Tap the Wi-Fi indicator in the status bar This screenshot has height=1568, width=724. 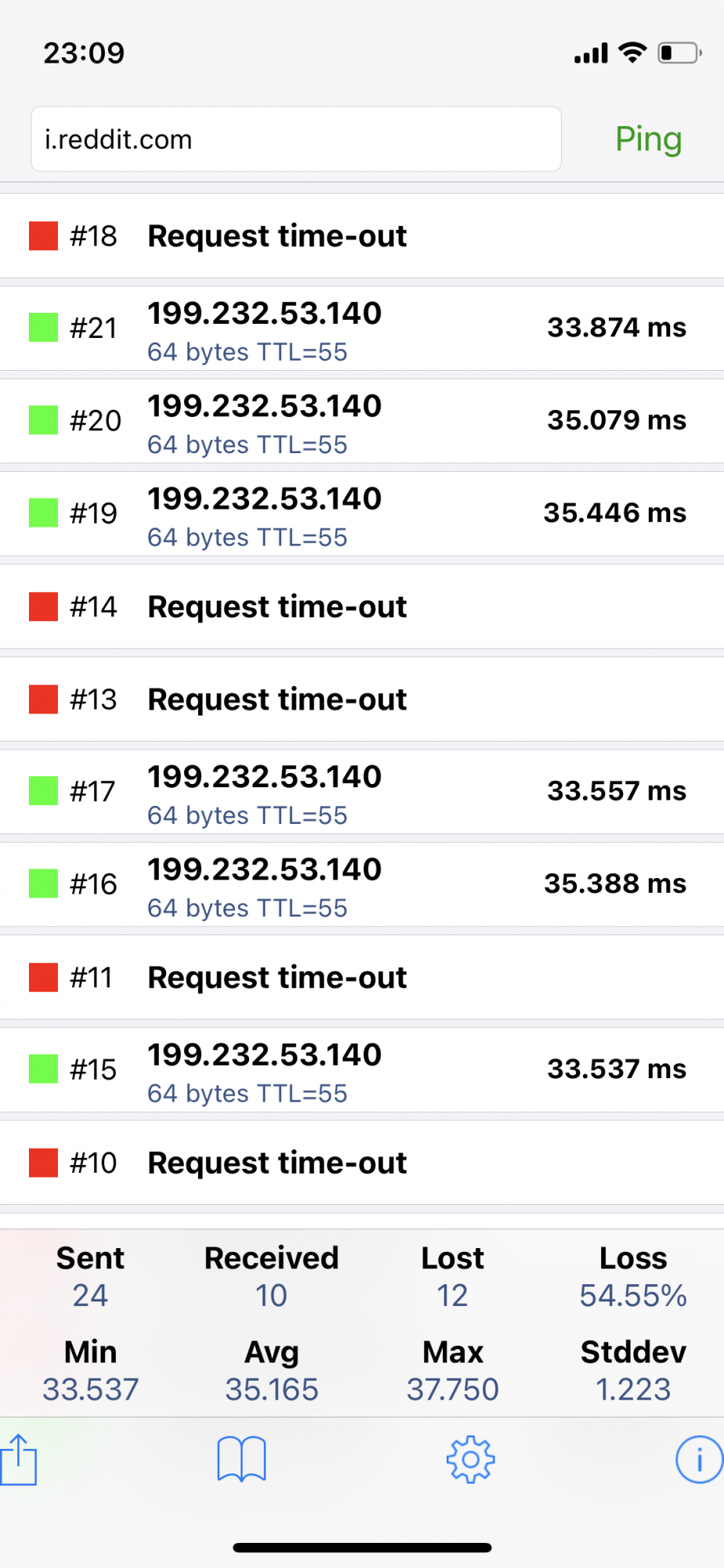(632, 53)
